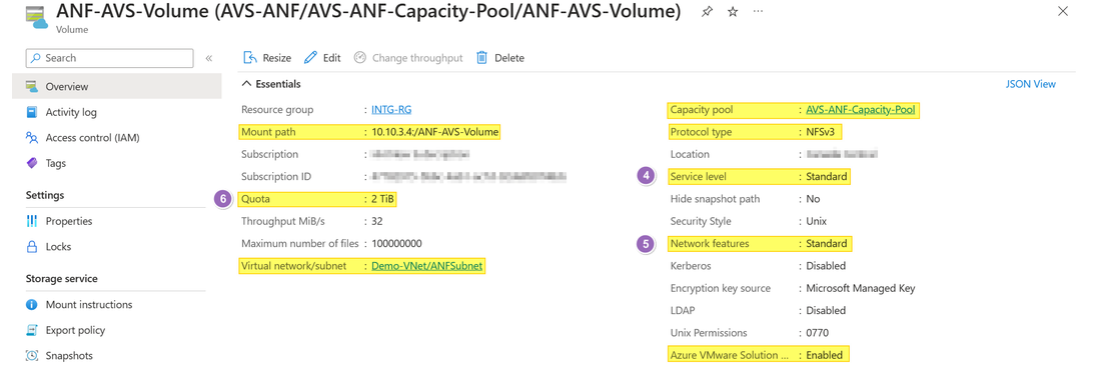This screenshot has height=388, width=1105.
Task: Pin the volume blade to dashboard
Action: click(707, 12)
